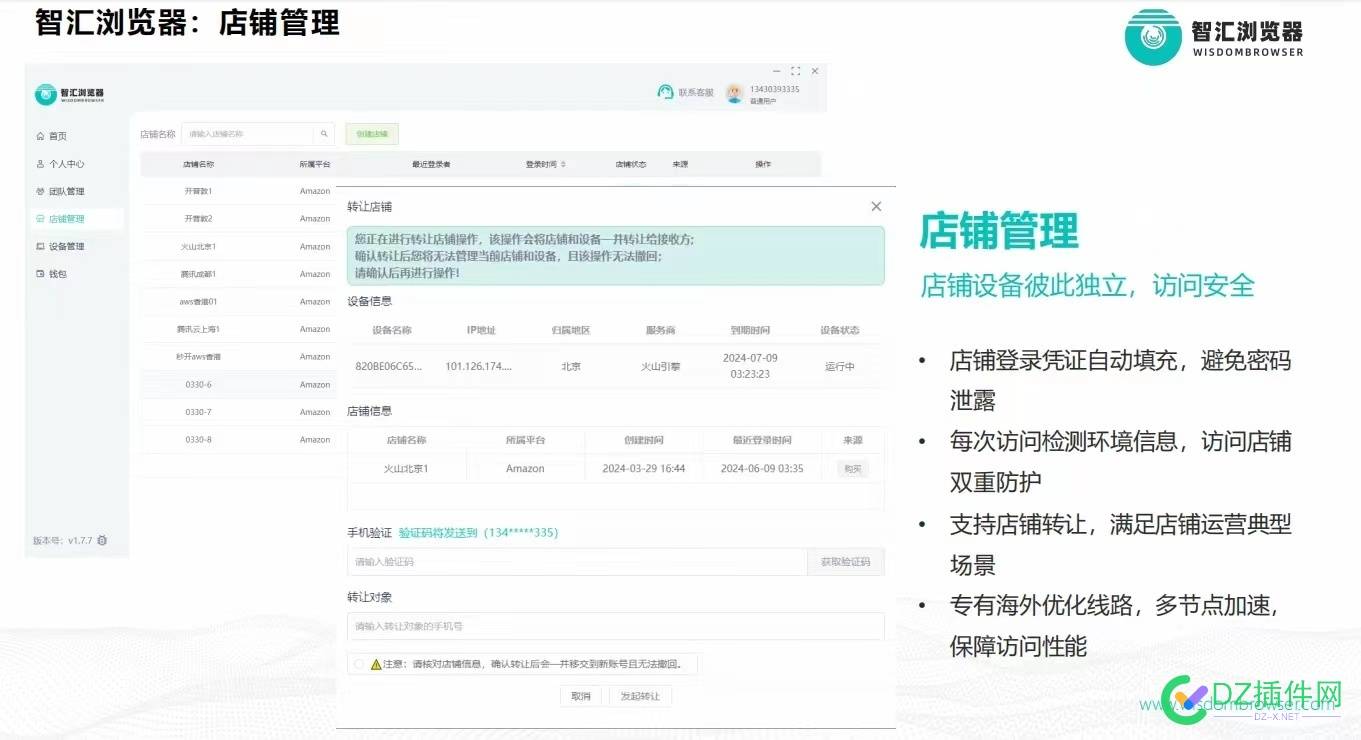Click last login 2024-06-09 03:35 cell
The height and width of the screenshot is (740, 1361).
pos(762,469)
